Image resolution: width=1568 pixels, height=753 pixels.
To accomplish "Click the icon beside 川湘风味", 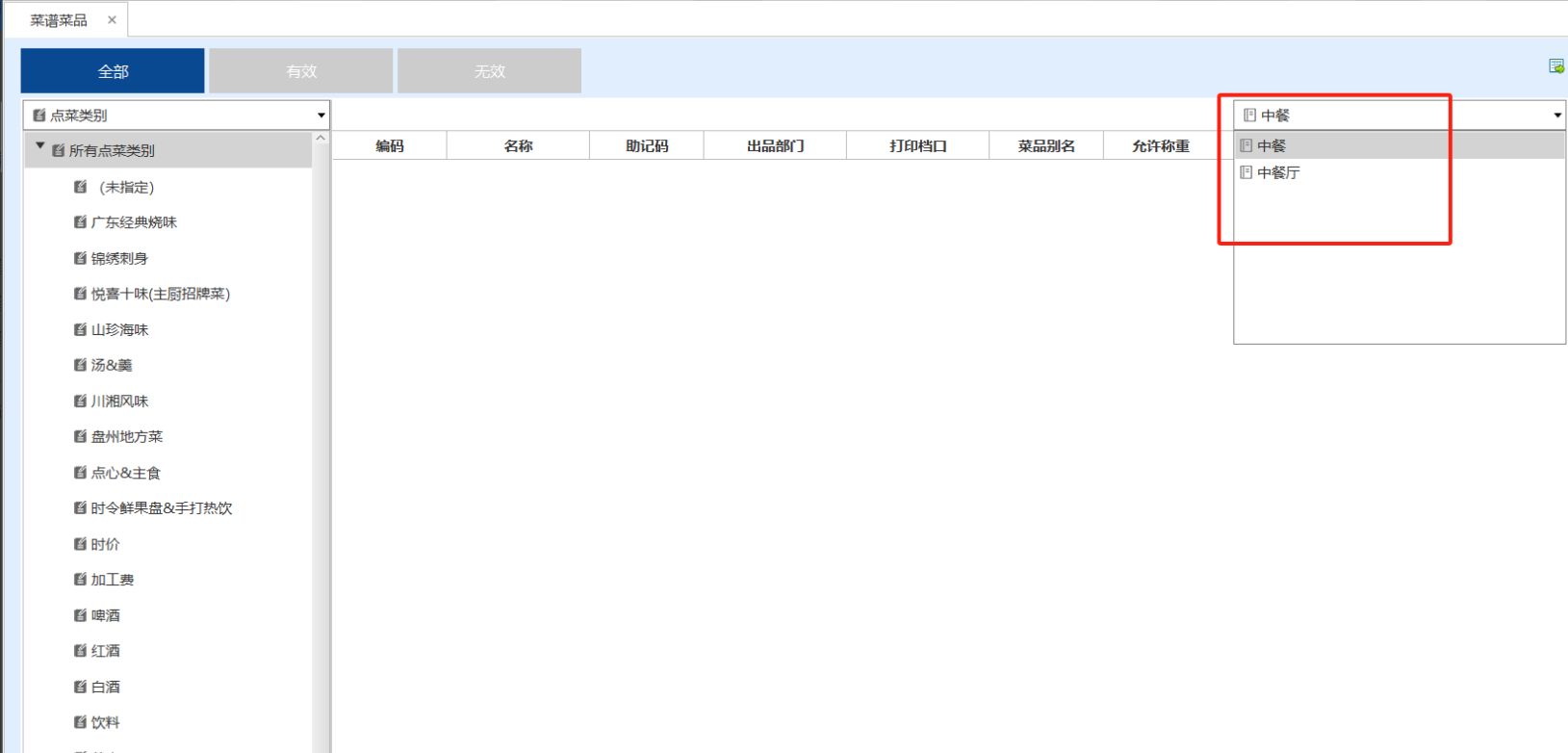I will pyautogui.click(x=81, y=401).
